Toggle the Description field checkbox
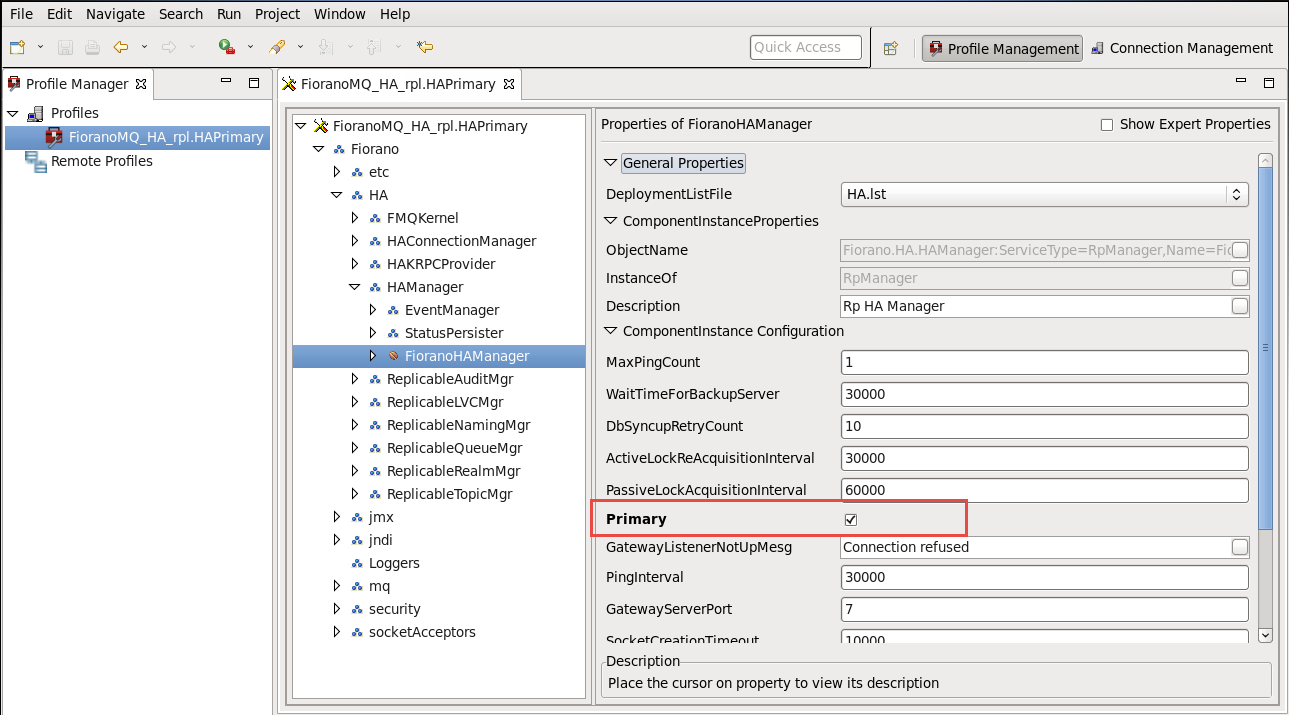The image size is (1289, 715). [x=1240, y=306]
